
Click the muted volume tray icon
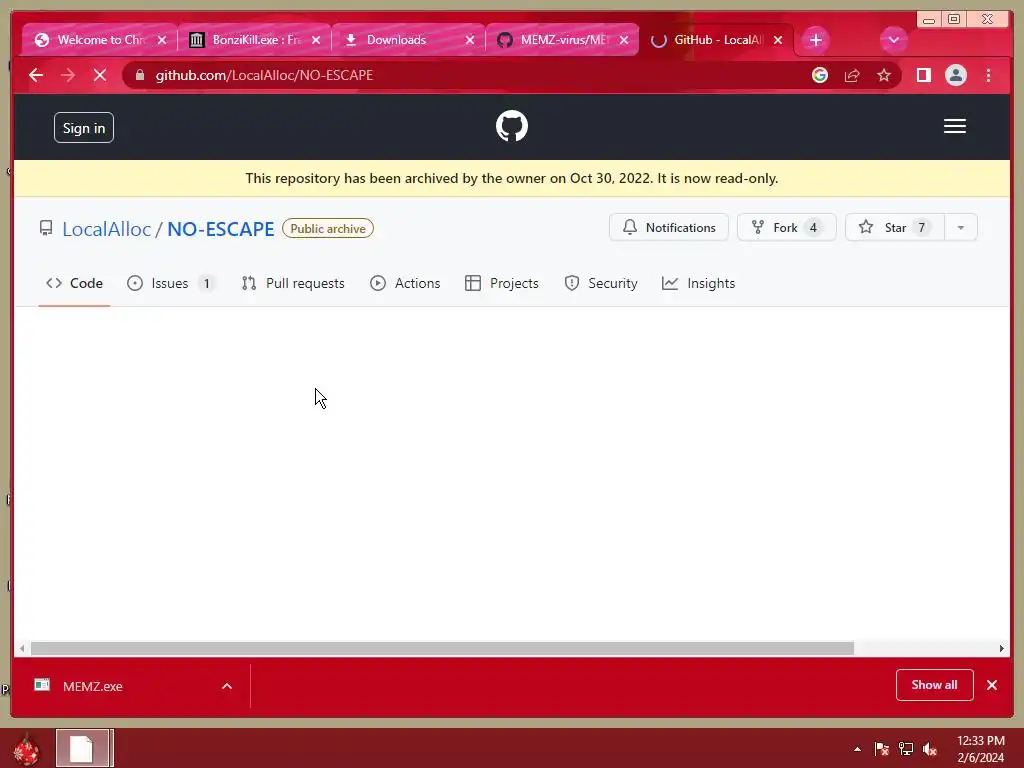pos(930,749)
